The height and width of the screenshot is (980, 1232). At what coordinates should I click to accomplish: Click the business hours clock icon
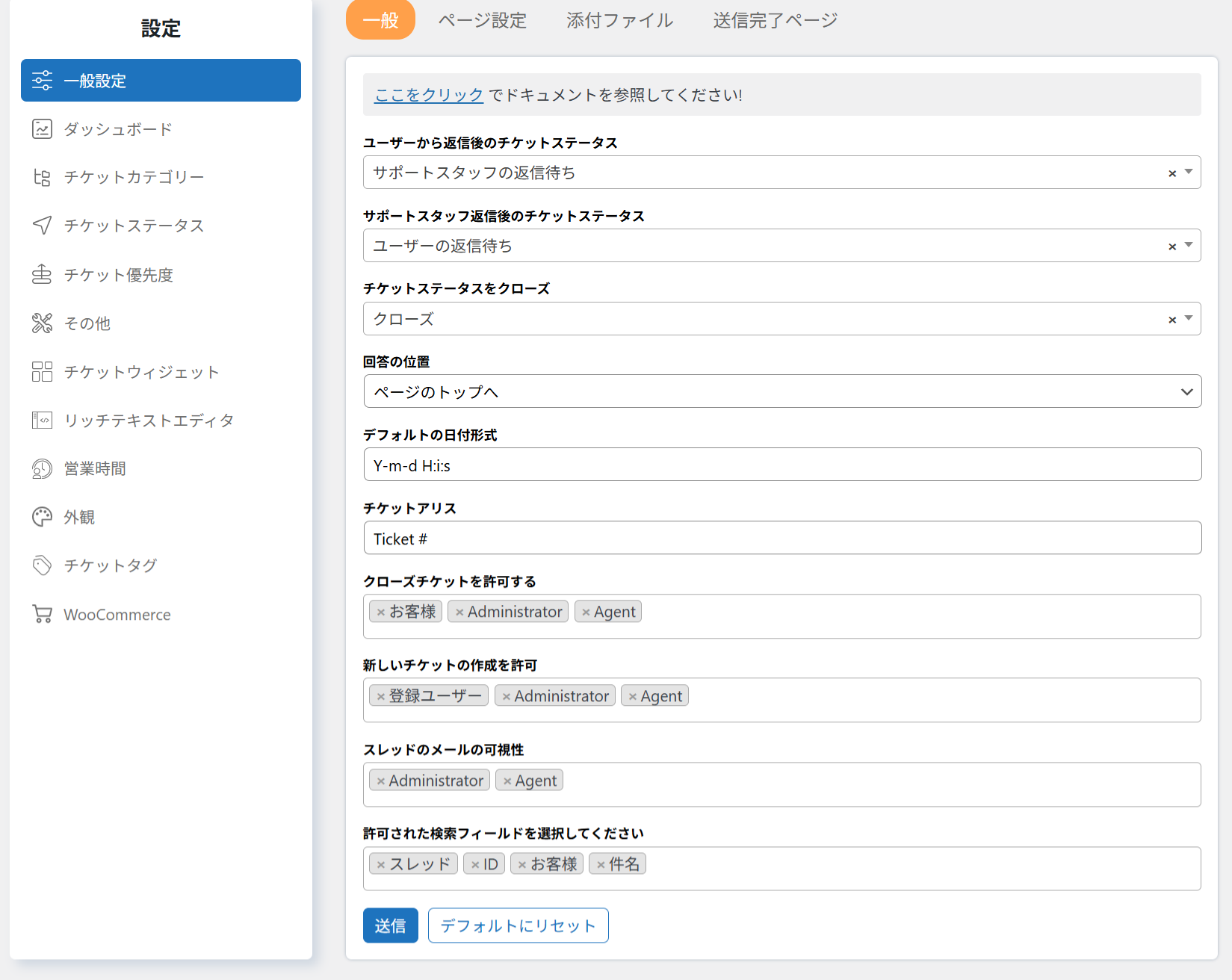coord(42,469)
